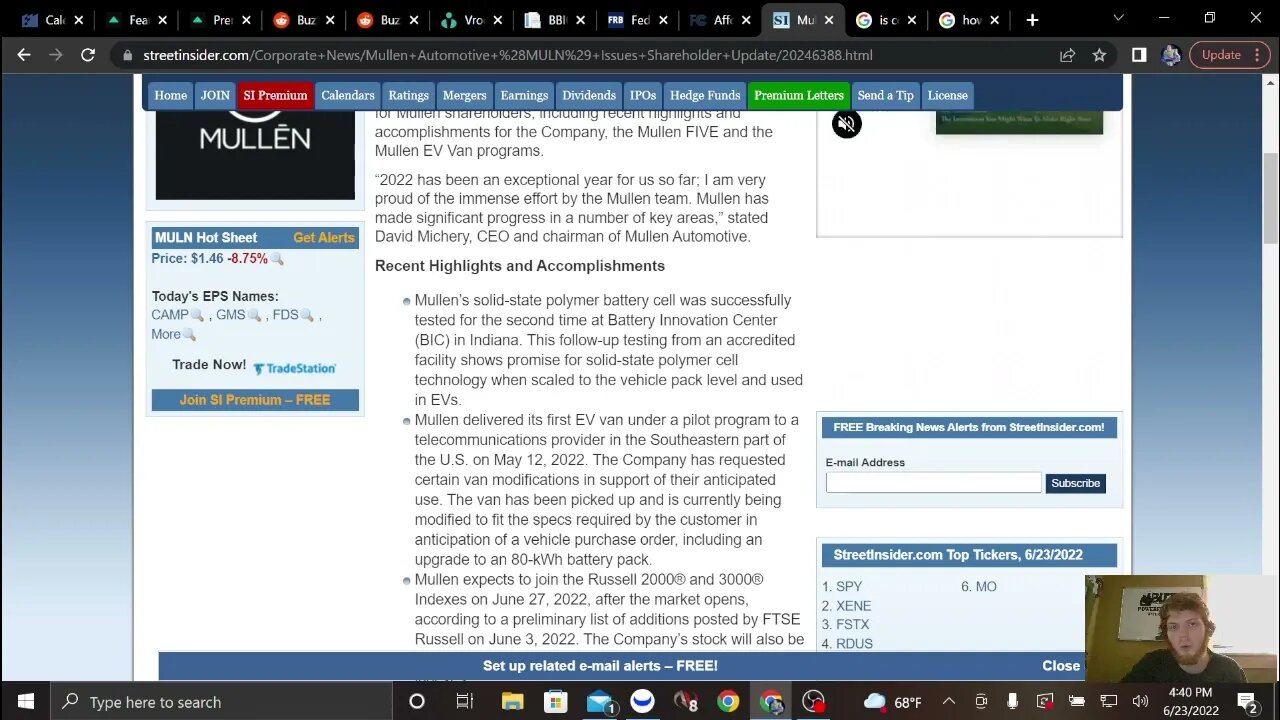
Task: Click the Mullen logo thumbnail
Action: [x=255, y=155]
